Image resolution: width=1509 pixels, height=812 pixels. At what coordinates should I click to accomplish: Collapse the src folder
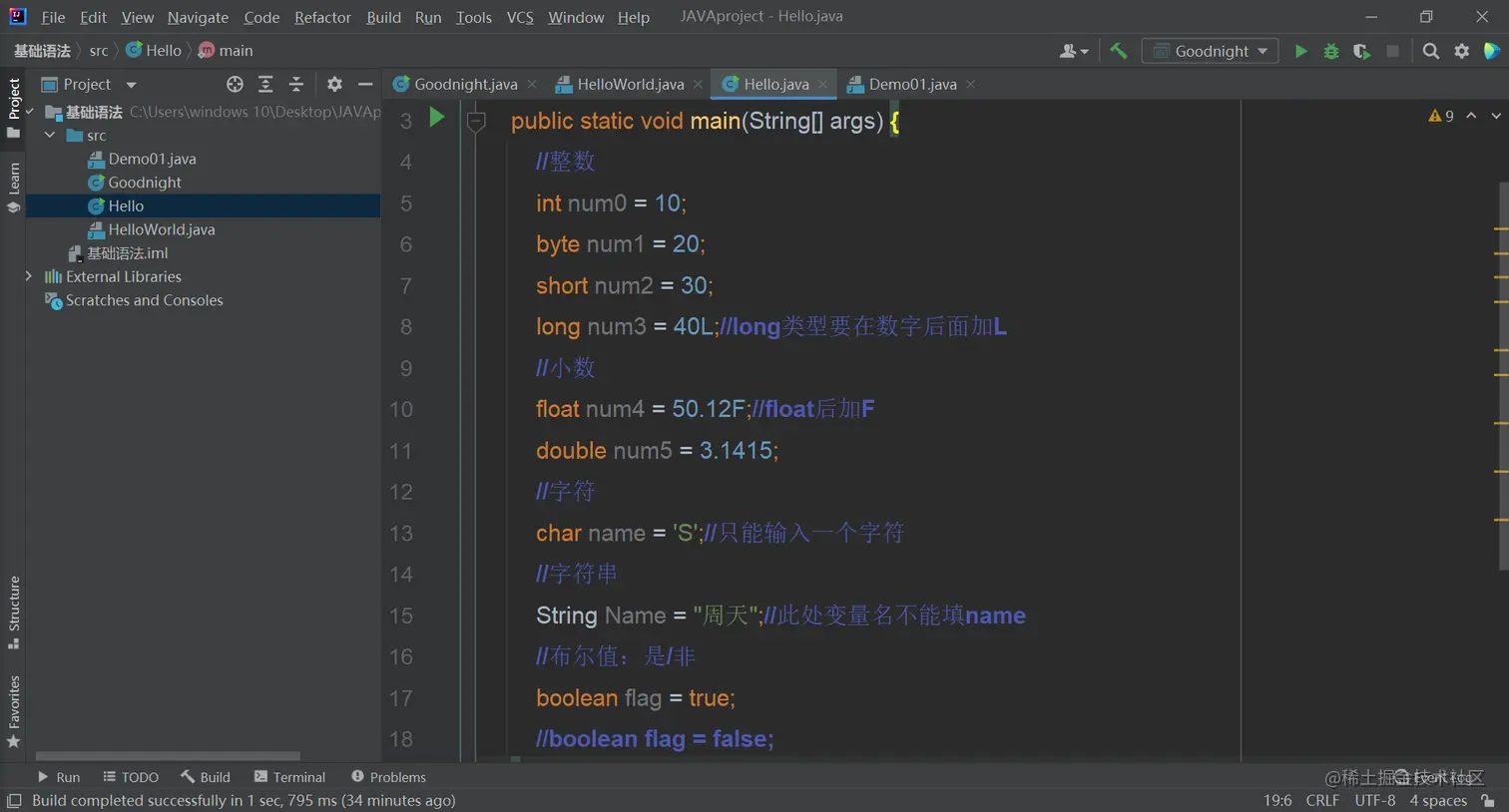pos(49,135)
